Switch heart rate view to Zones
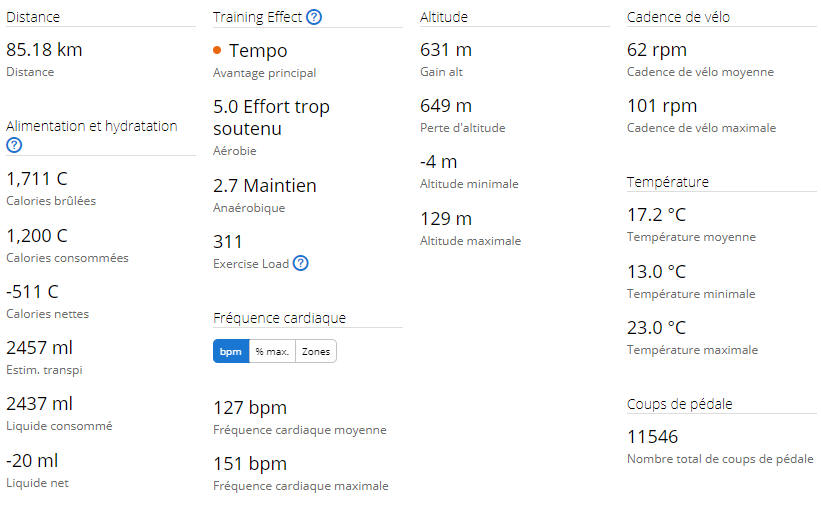The width and height of the screenshot is (821, 506). click(316, 351)
